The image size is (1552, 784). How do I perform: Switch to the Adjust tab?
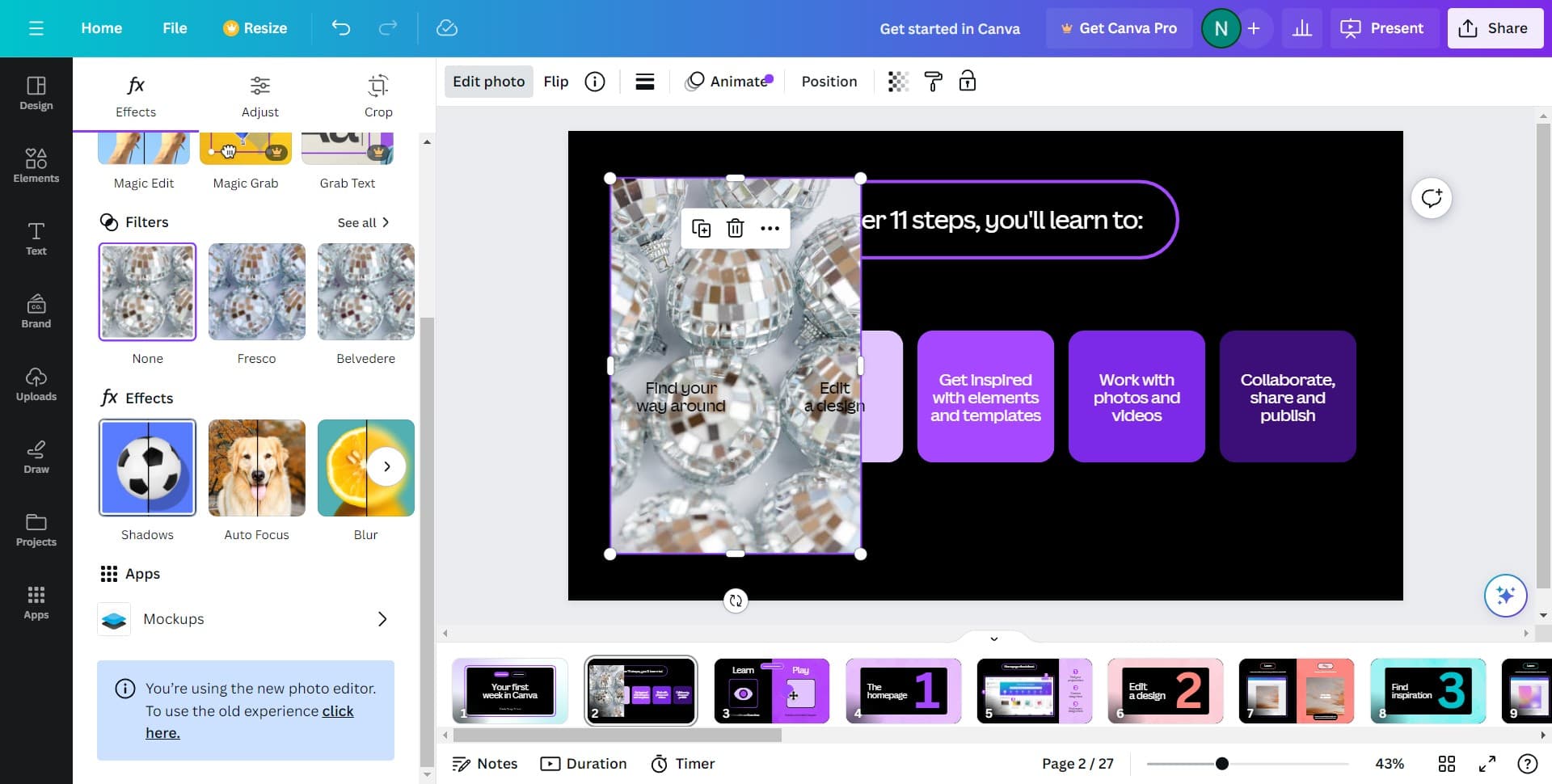tap(259, 95)
